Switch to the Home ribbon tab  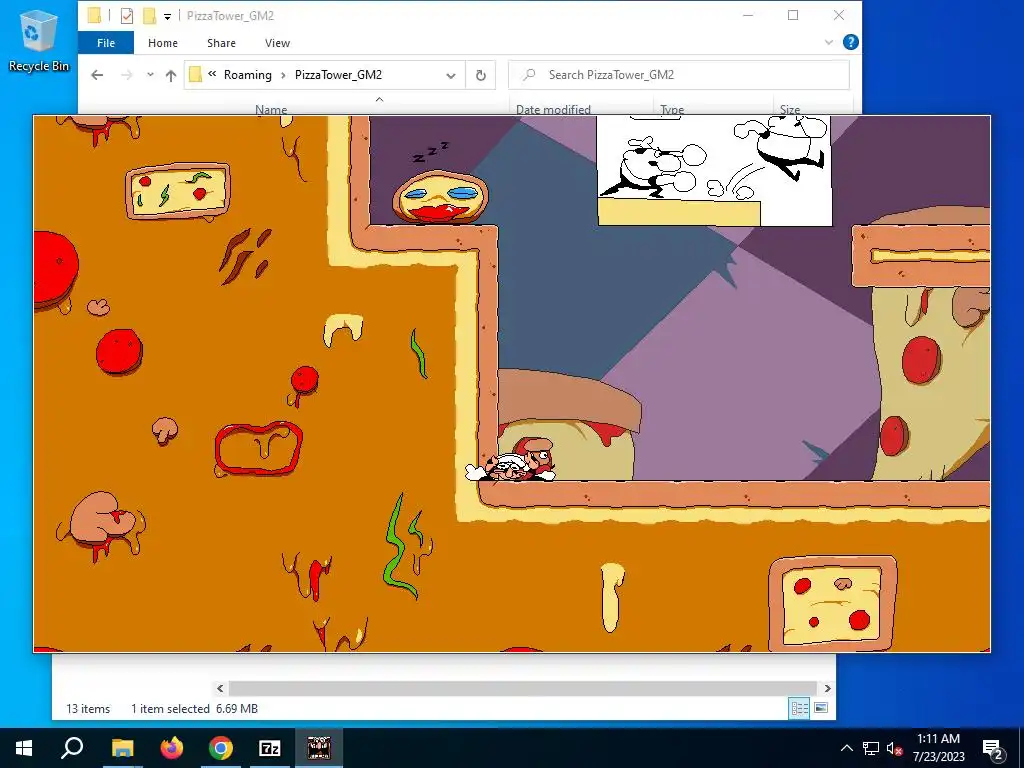click(x=163, y=43)
